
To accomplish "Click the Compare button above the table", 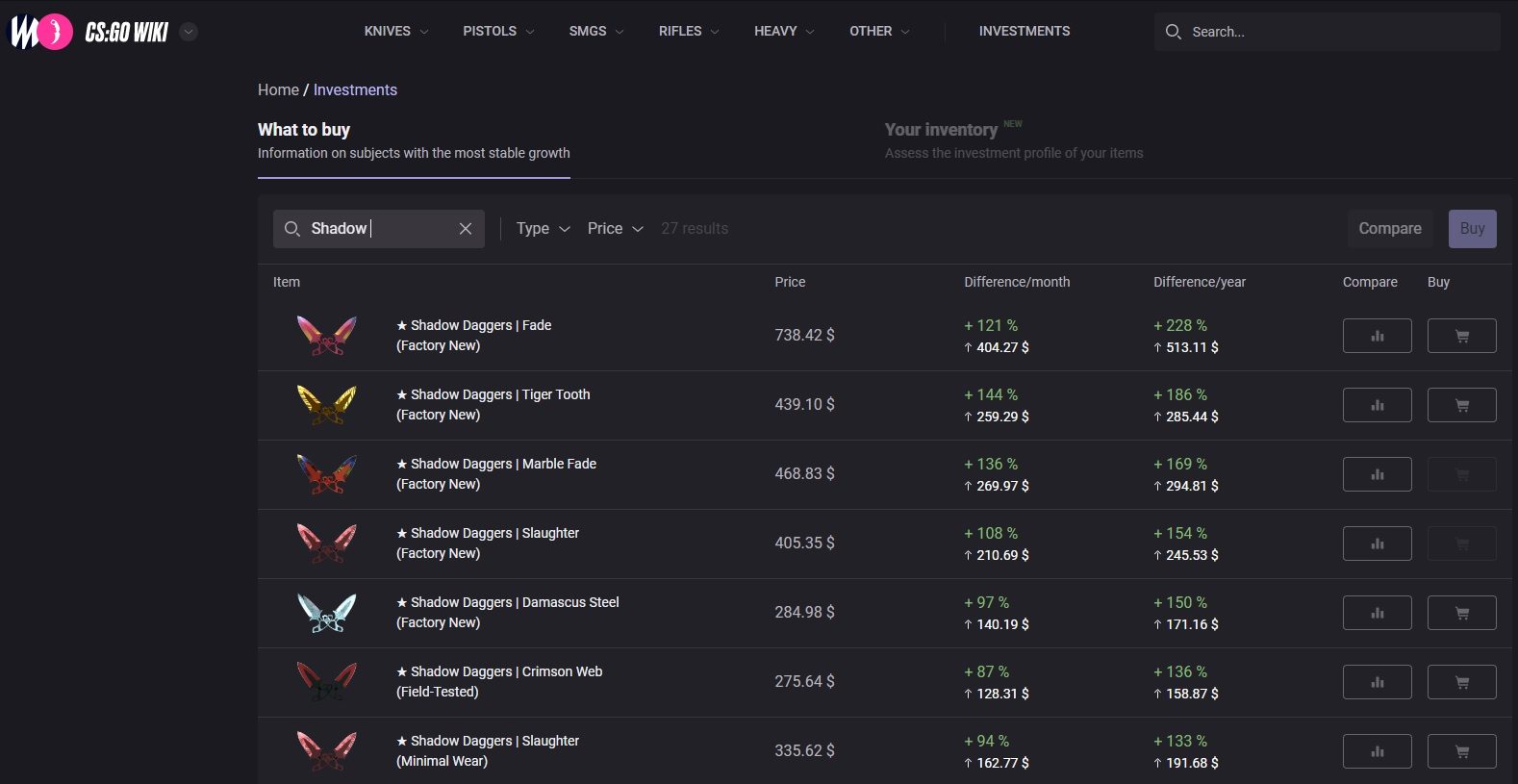I will 1390,229.
